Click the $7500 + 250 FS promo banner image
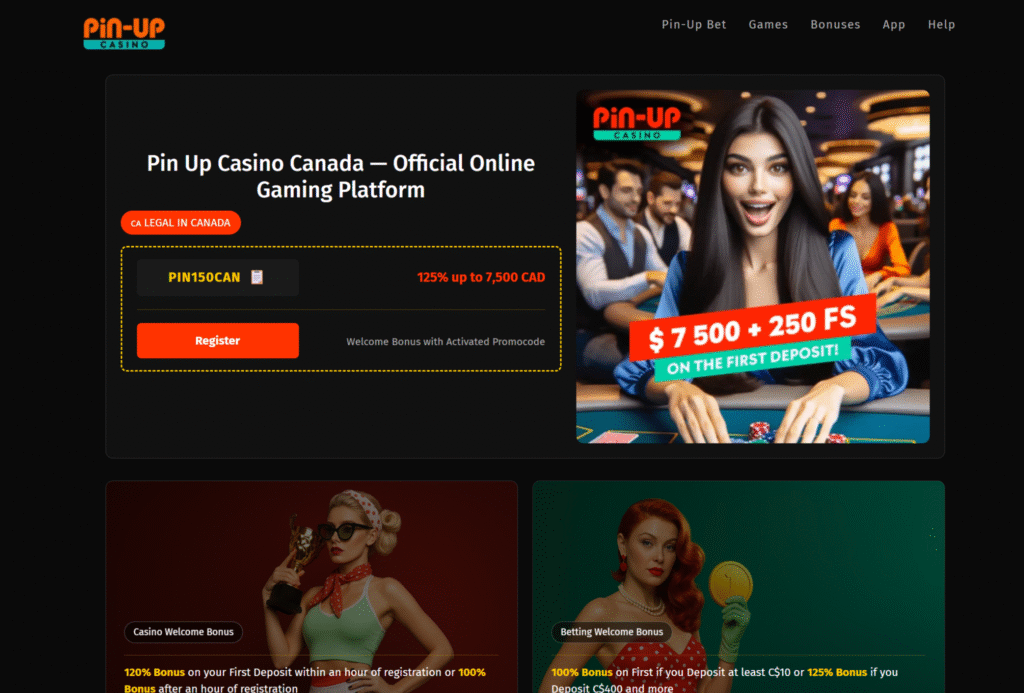This screenshot has height=693, width=1024. (x=752, y=266)
